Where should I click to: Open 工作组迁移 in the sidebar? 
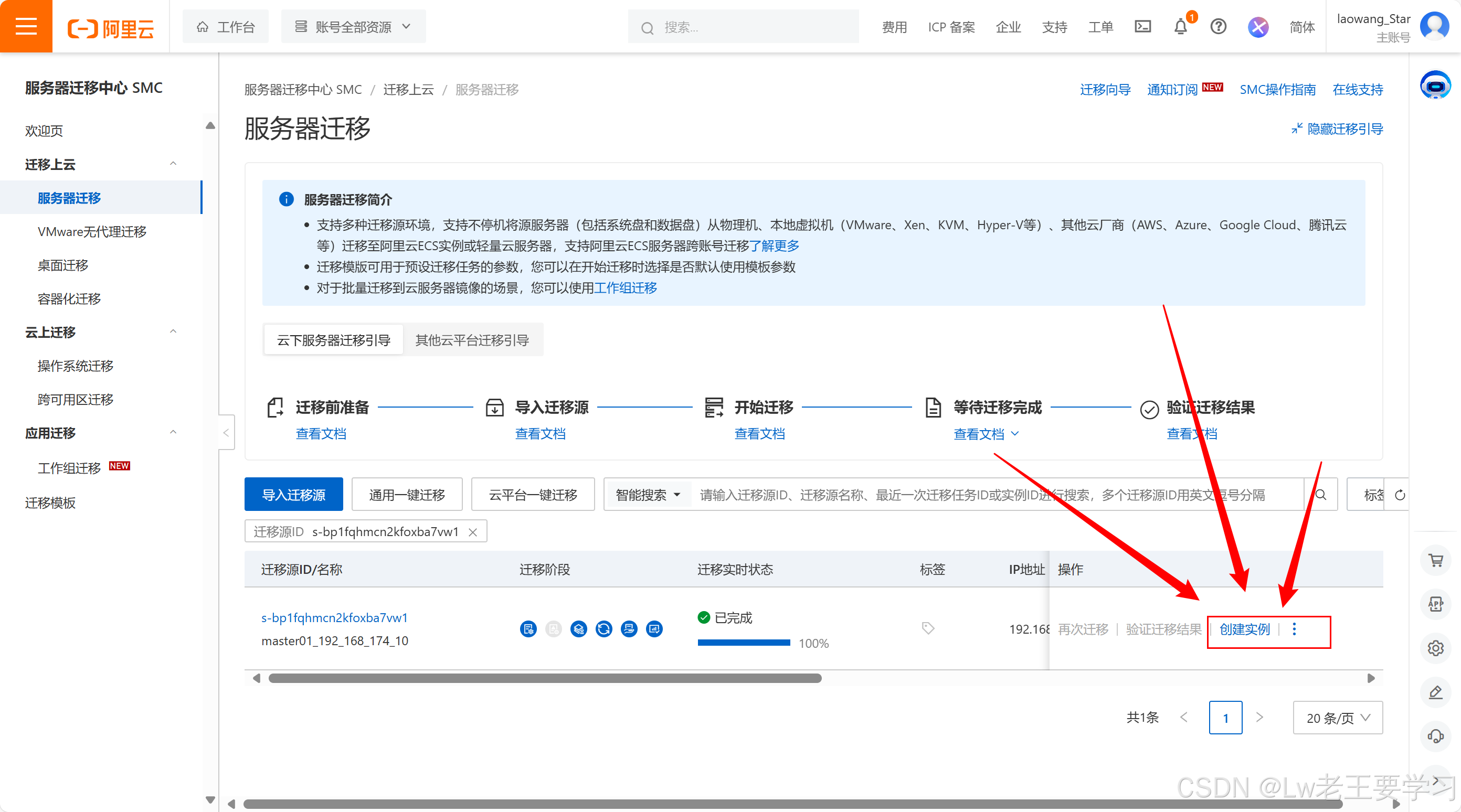pos(69,468)
